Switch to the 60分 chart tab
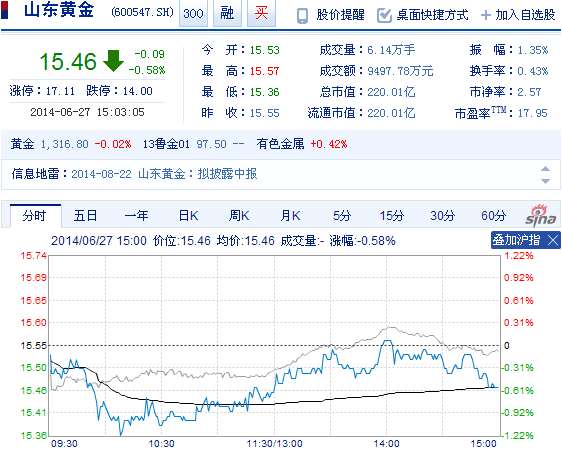 (x=493, y=216)
